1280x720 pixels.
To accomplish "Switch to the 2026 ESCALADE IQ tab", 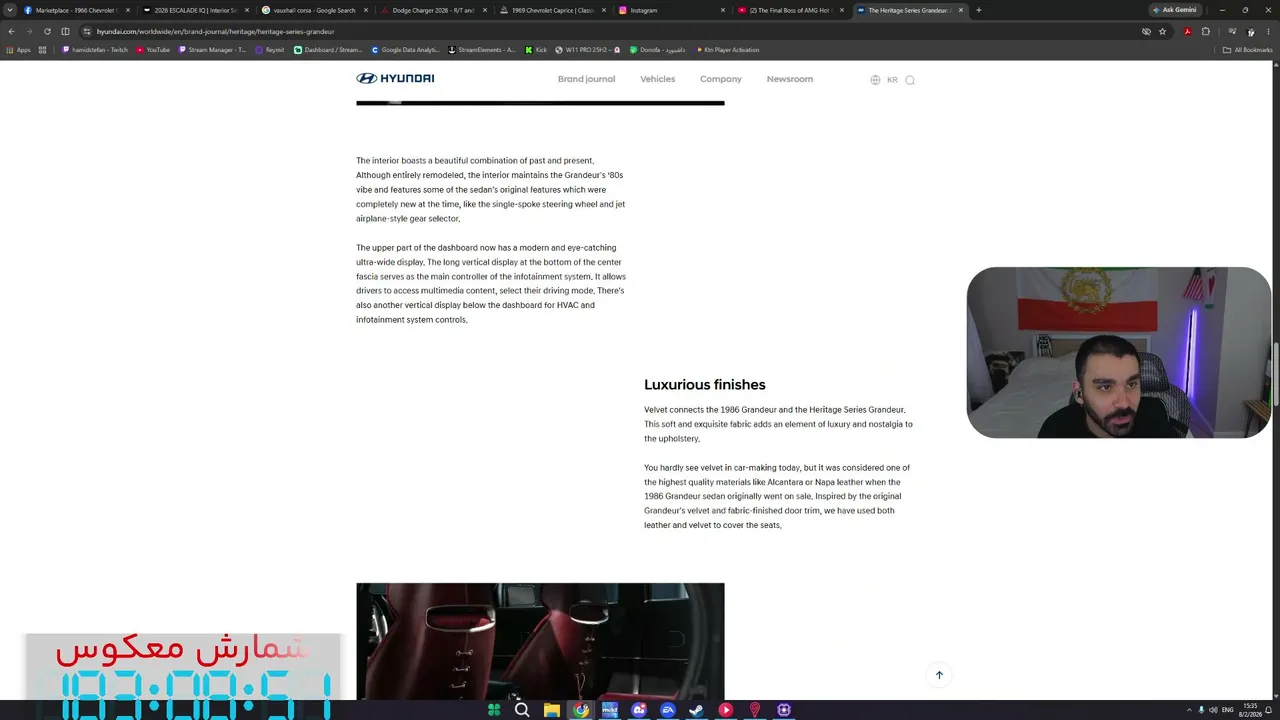I will tap(195, 10).
